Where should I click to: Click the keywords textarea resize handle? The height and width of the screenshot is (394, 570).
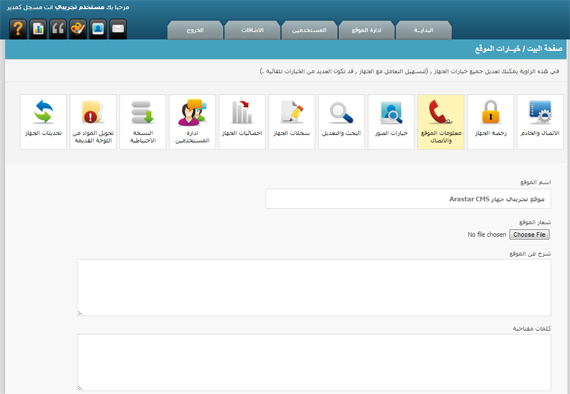point(80,388)
